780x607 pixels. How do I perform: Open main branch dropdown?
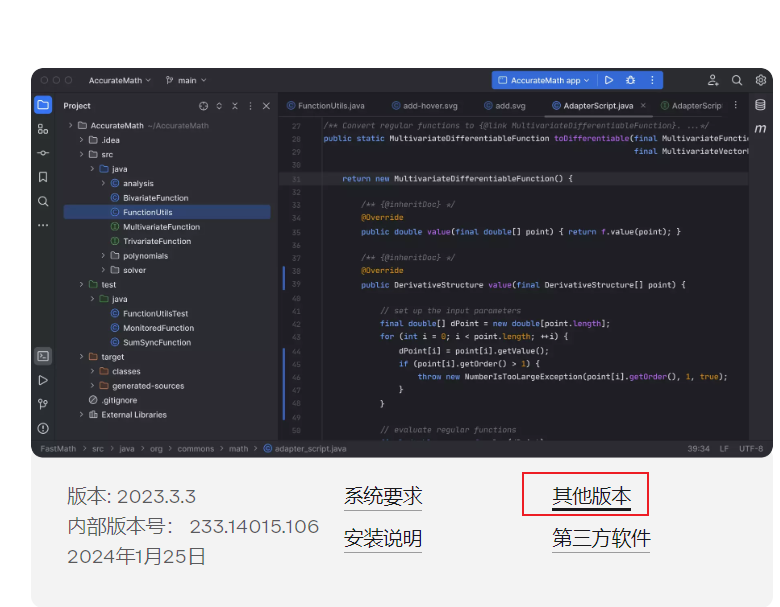pyautogui.click(x=186, y=80)
